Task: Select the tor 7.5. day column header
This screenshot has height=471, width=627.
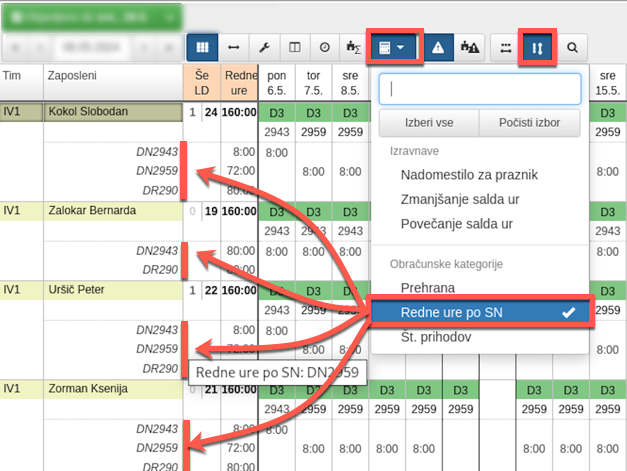Action: [314, 83]
